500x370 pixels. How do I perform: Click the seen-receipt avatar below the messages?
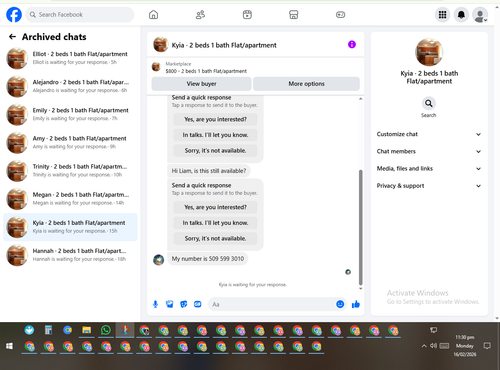(x=348, y=272)
